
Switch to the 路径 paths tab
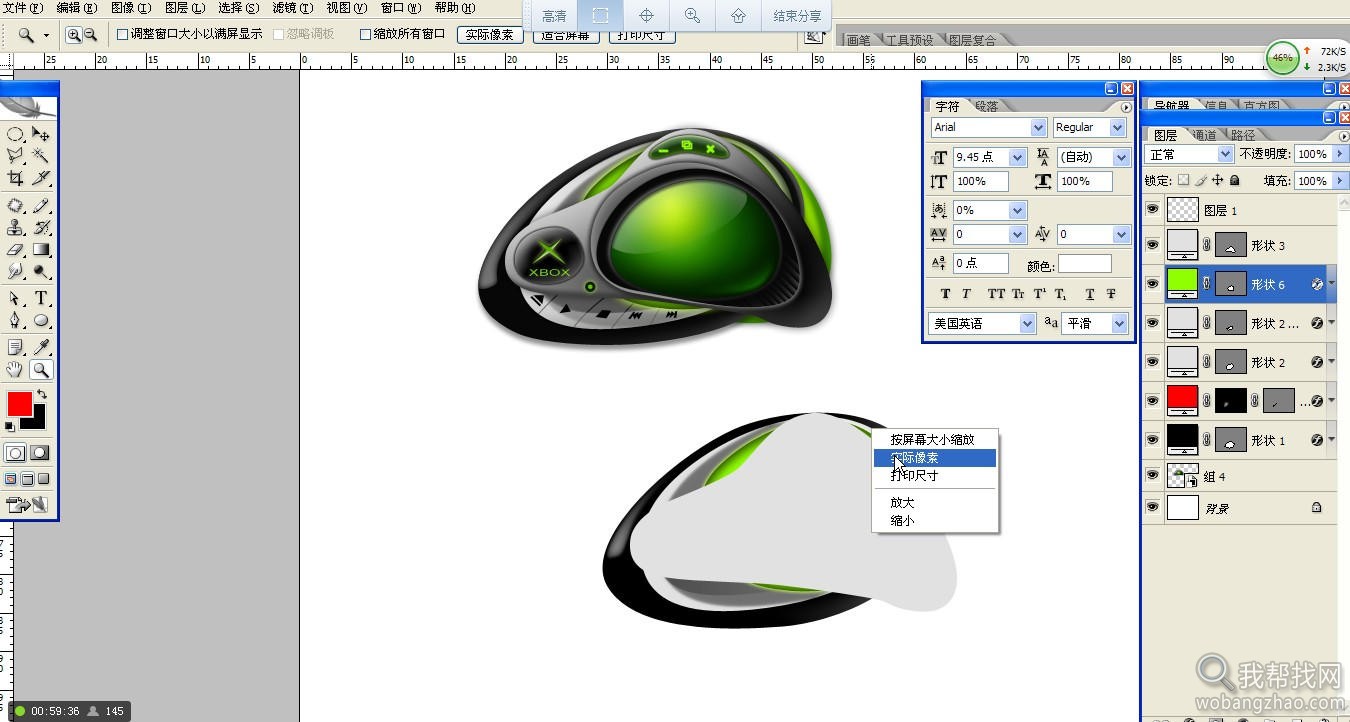[x=1243, y=135]
